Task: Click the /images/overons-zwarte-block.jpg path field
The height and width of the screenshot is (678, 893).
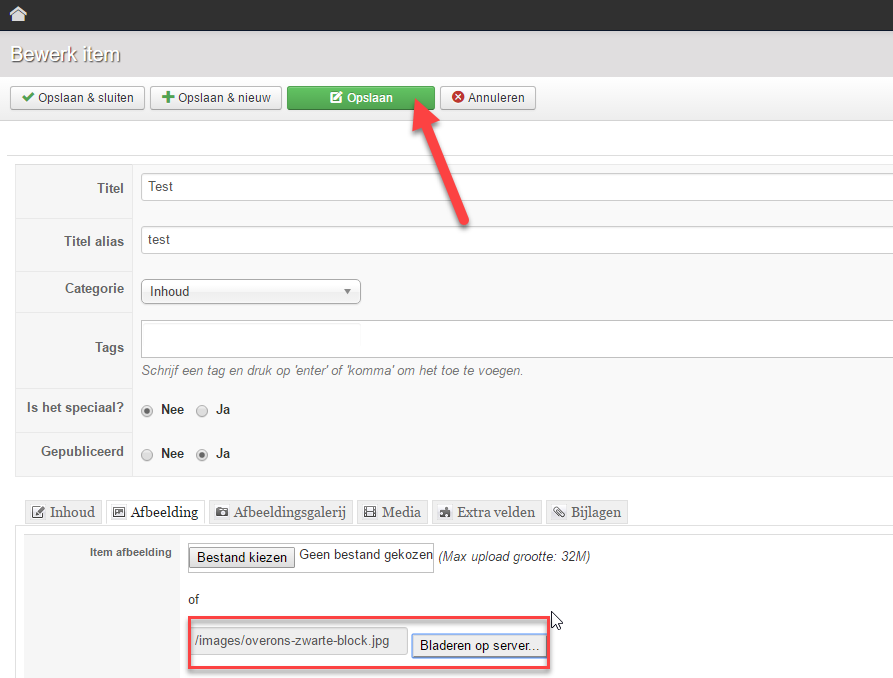Action: 298,641
